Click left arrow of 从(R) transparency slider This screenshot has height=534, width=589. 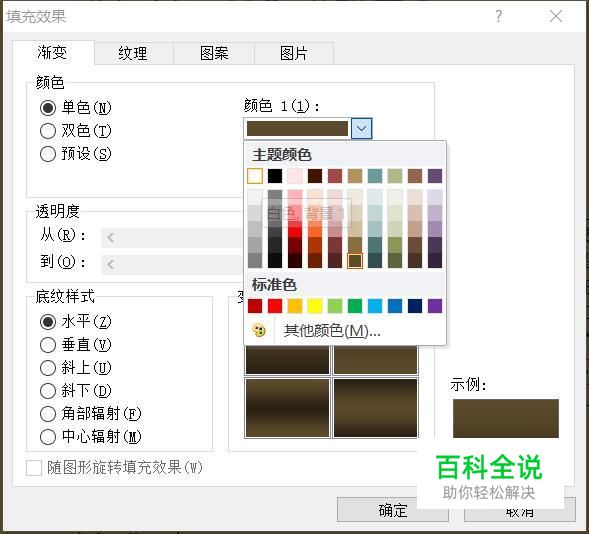tap(110, 238)
